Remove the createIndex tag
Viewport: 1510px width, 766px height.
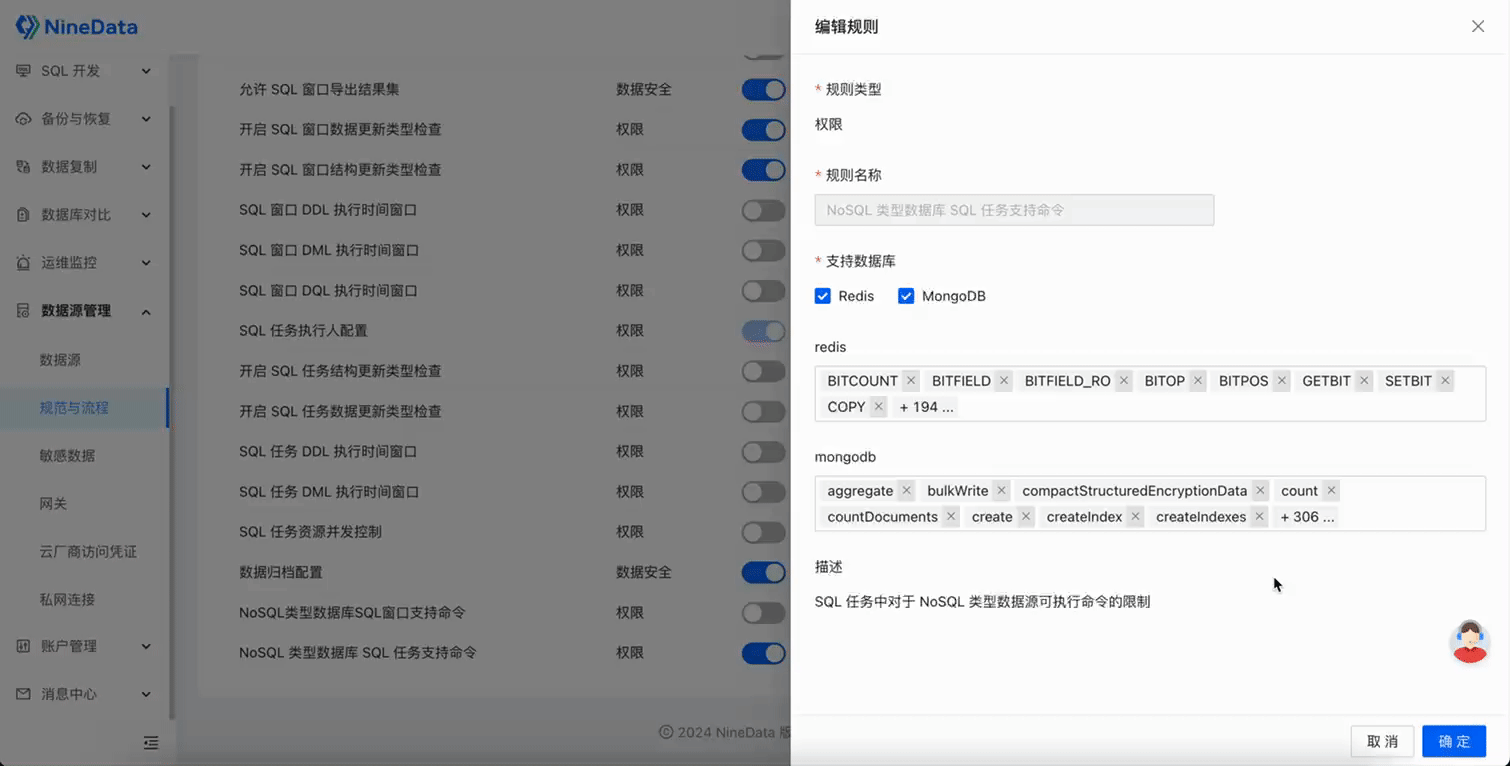click(1135, 517)
